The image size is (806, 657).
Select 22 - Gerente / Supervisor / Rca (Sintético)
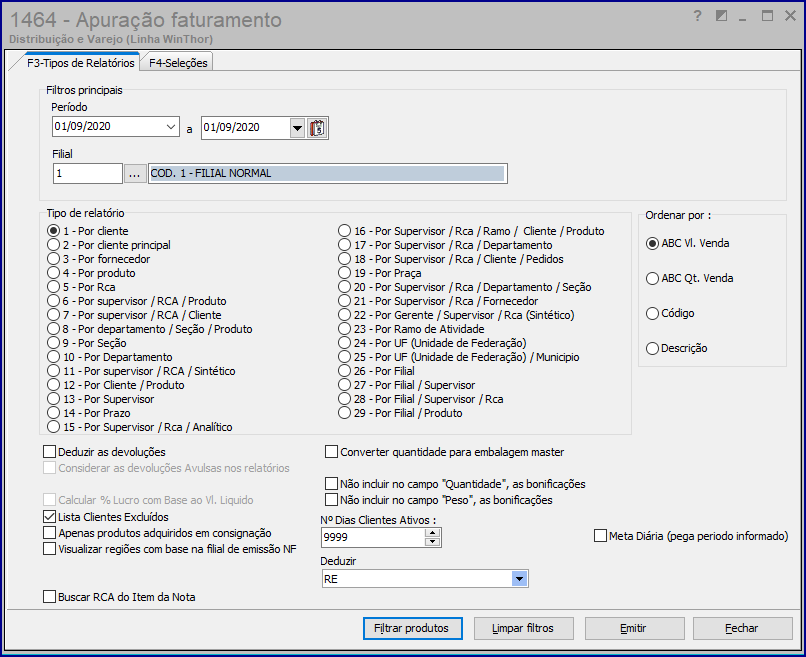(x=456, y=315)
